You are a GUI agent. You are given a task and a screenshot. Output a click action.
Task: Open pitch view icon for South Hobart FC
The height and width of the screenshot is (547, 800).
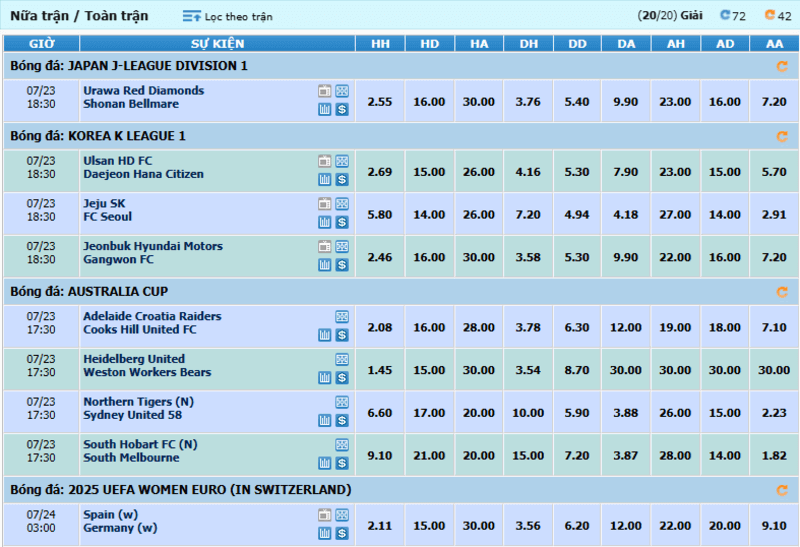[x=342, y=445]
